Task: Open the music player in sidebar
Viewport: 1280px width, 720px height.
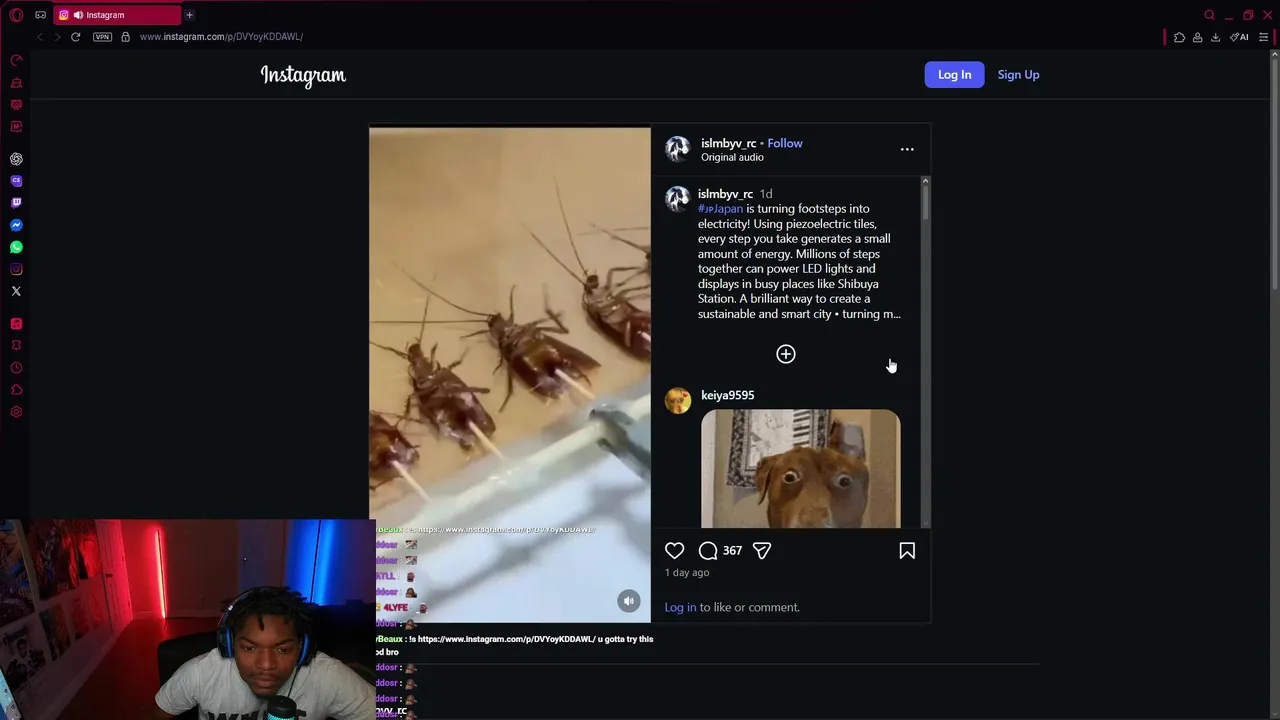Action: [16, 324]
